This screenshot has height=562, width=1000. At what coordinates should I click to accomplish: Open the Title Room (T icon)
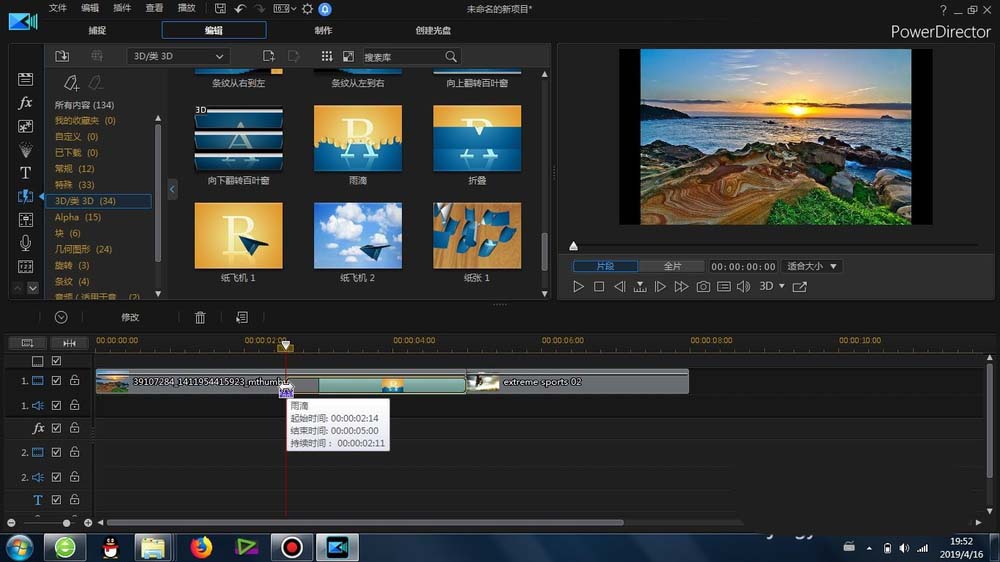pyautogui.click(x=26, y=172)
